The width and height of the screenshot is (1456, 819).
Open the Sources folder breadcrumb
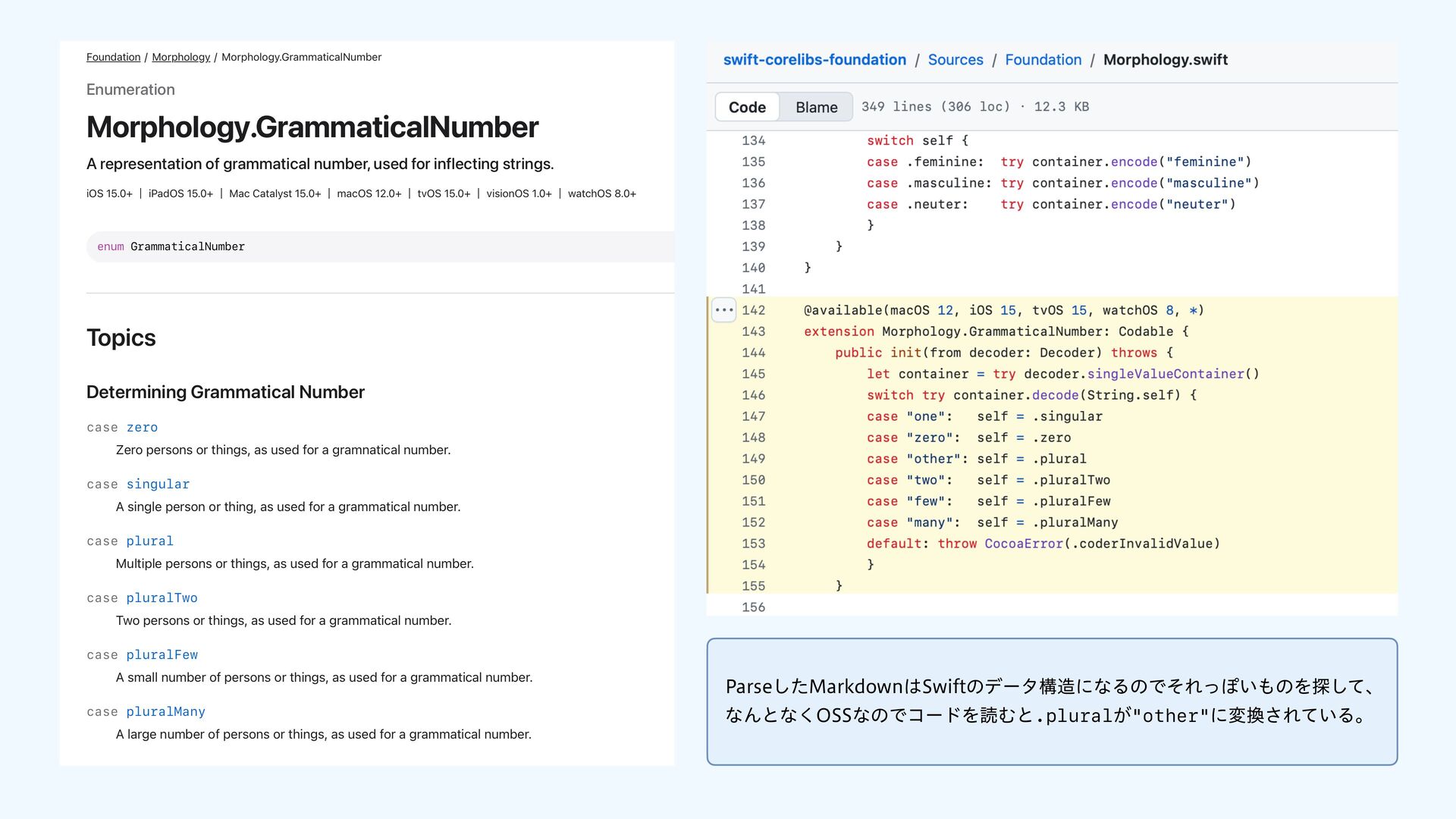pos(955,60)
